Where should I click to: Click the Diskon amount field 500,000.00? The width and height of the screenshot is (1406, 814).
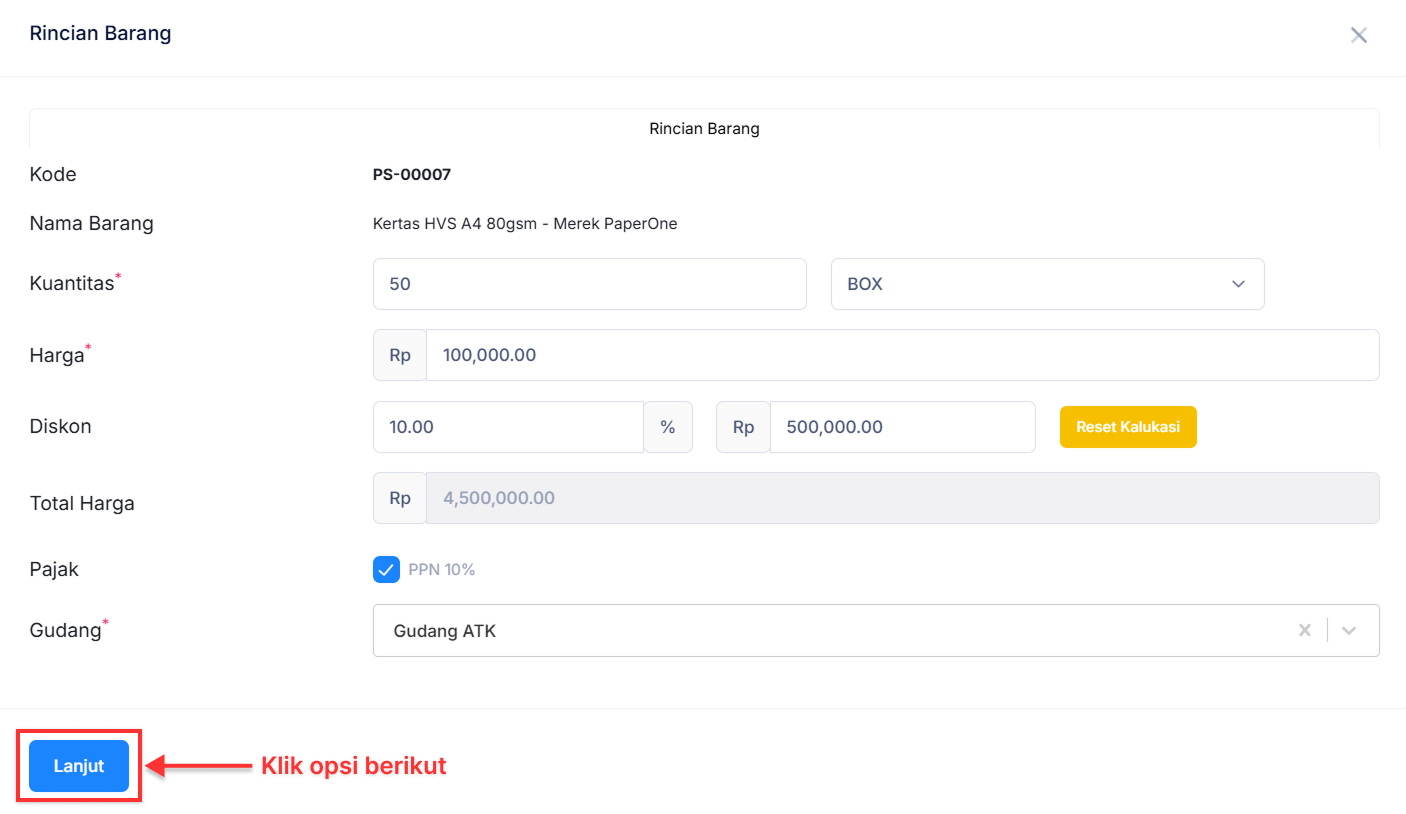click(x=902, y=427)
